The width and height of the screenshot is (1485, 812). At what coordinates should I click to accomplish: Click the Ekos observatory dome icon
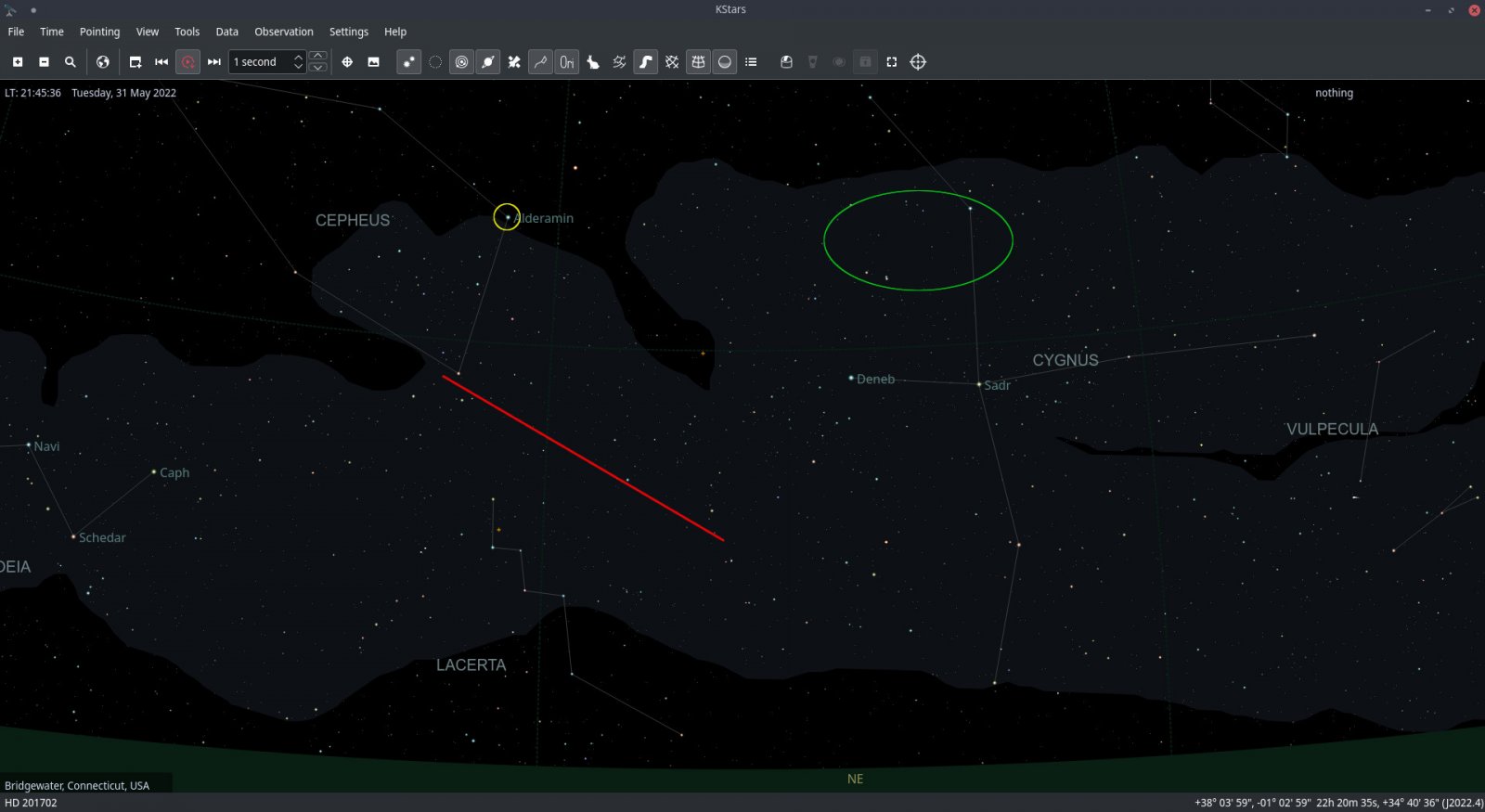(786, 62)
